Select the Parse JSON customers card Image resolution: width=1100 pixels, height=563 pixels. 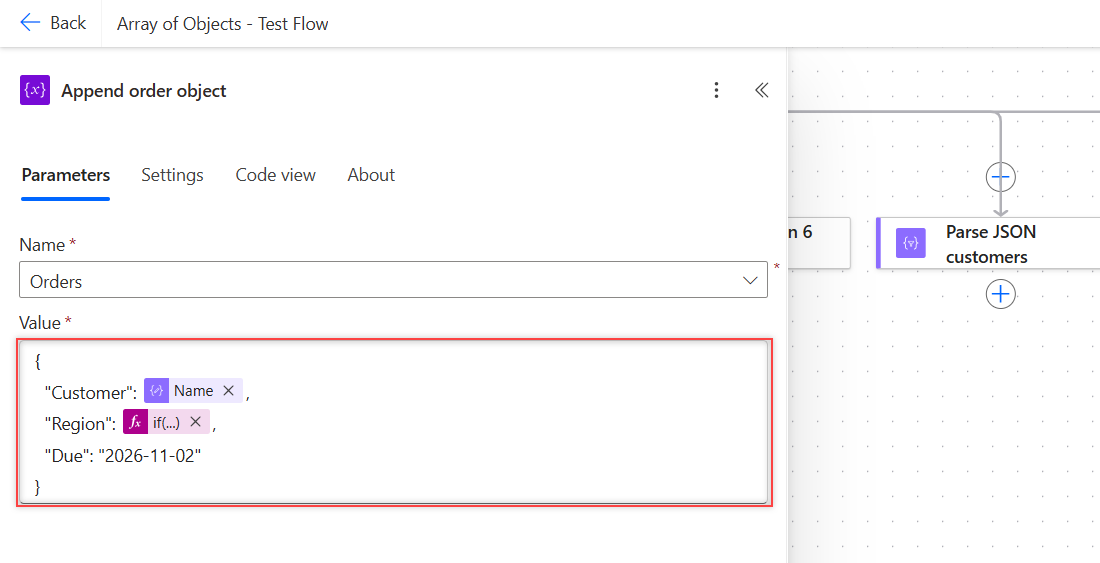(988, 243)
